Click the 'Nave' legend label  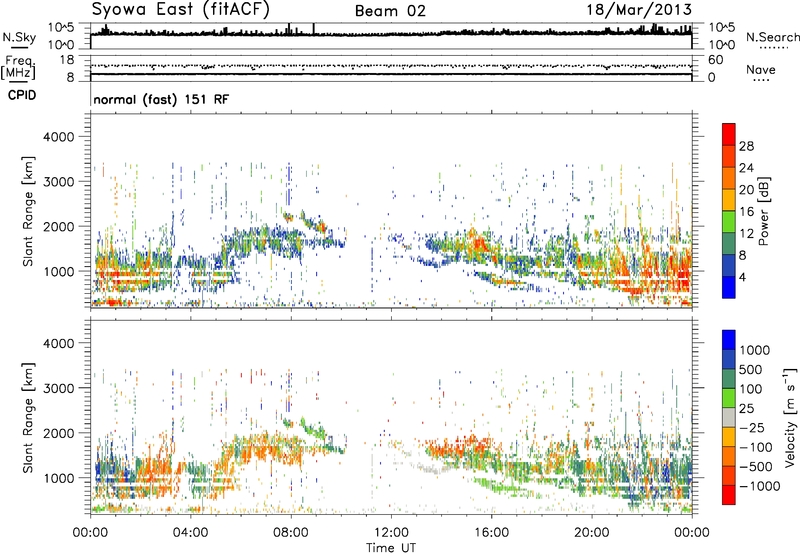tap(760, 70)
